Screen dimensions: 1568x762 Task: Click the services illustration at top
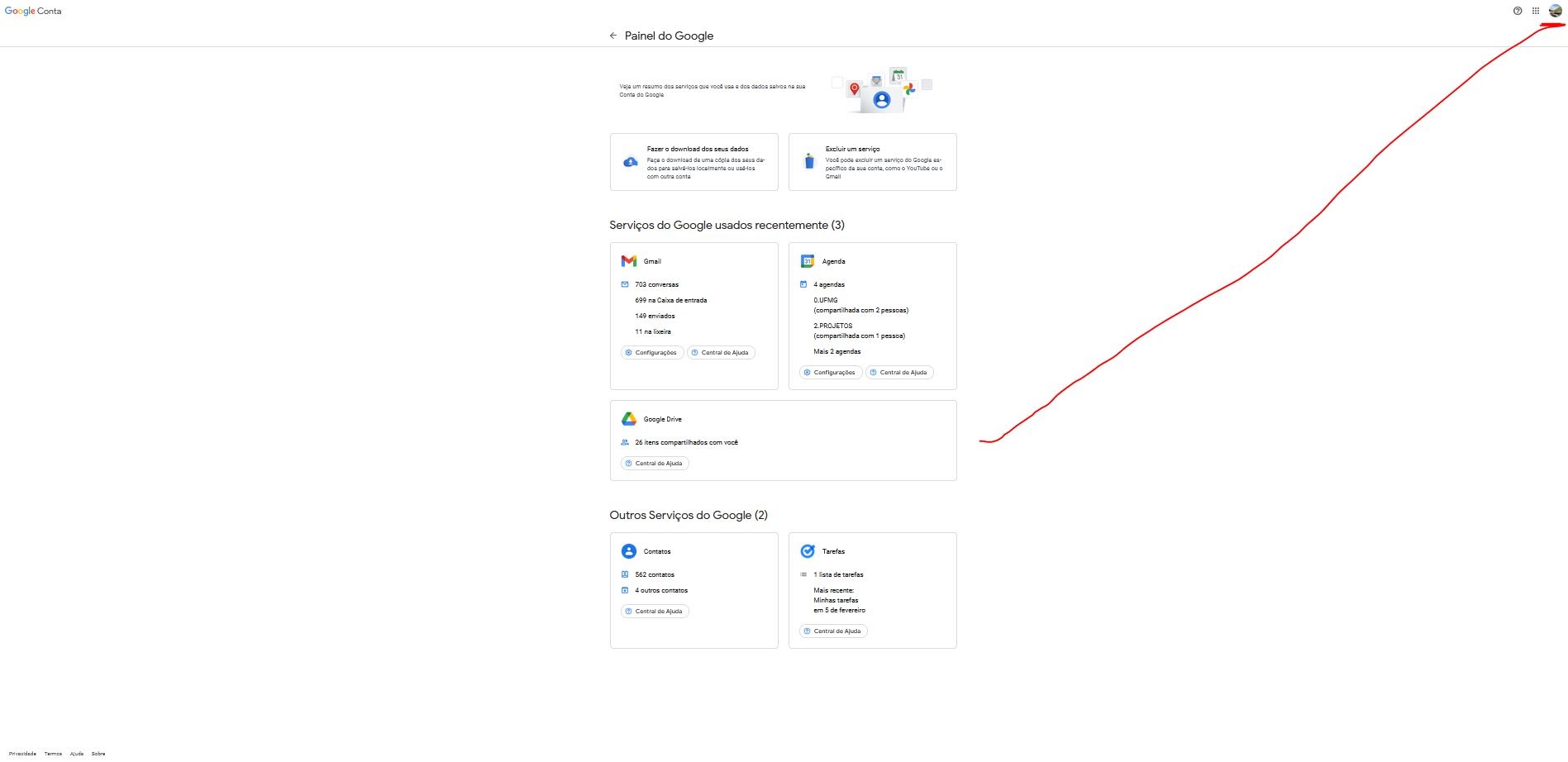click(882, 89)
